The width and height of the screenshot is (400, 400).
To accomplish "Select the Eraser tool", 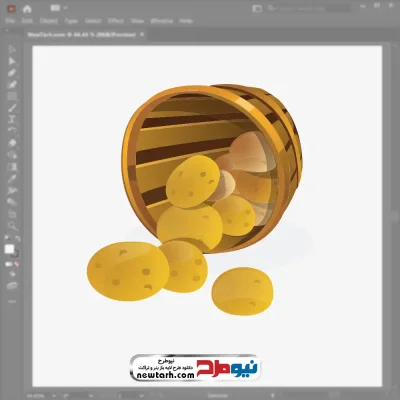I will tap(12, 143).
